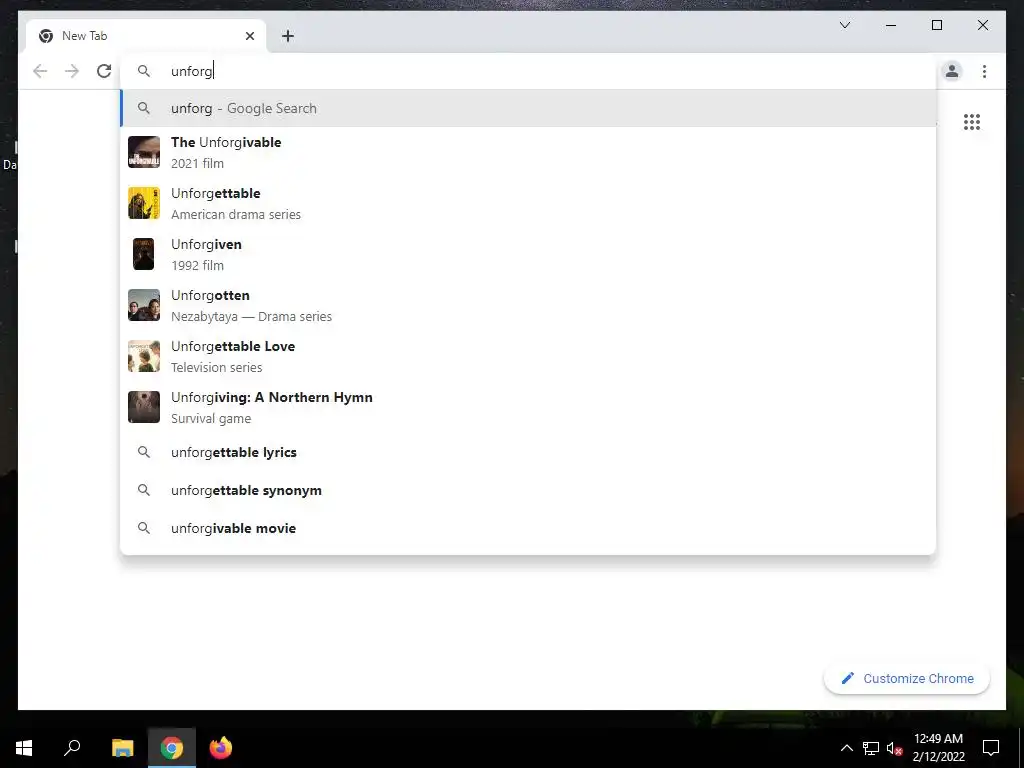Viewport: 1024px width, 768px height.
Task: Choose 'Unforgettable Love' television series suggestion
Action: (528, 356)
